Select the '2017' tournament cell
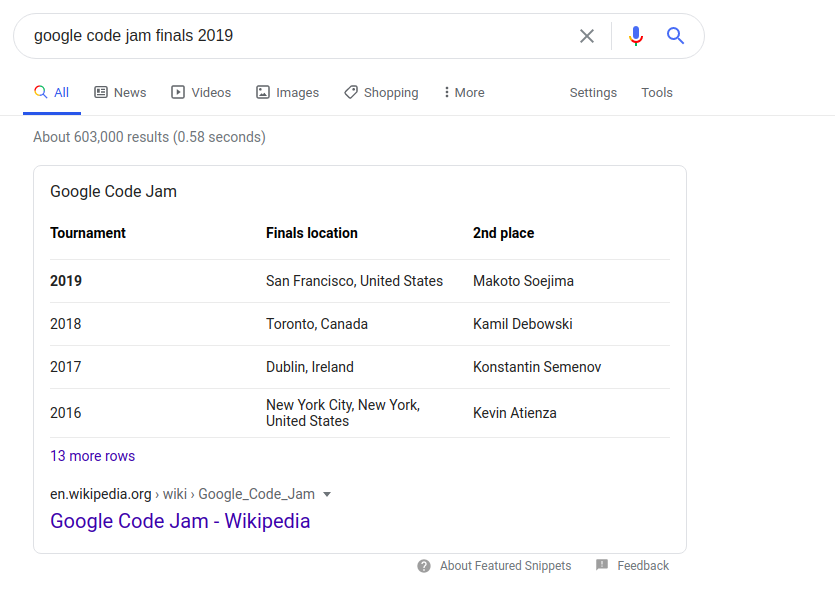The width and height of the screenshot is (835, 598). pos(66,367)
